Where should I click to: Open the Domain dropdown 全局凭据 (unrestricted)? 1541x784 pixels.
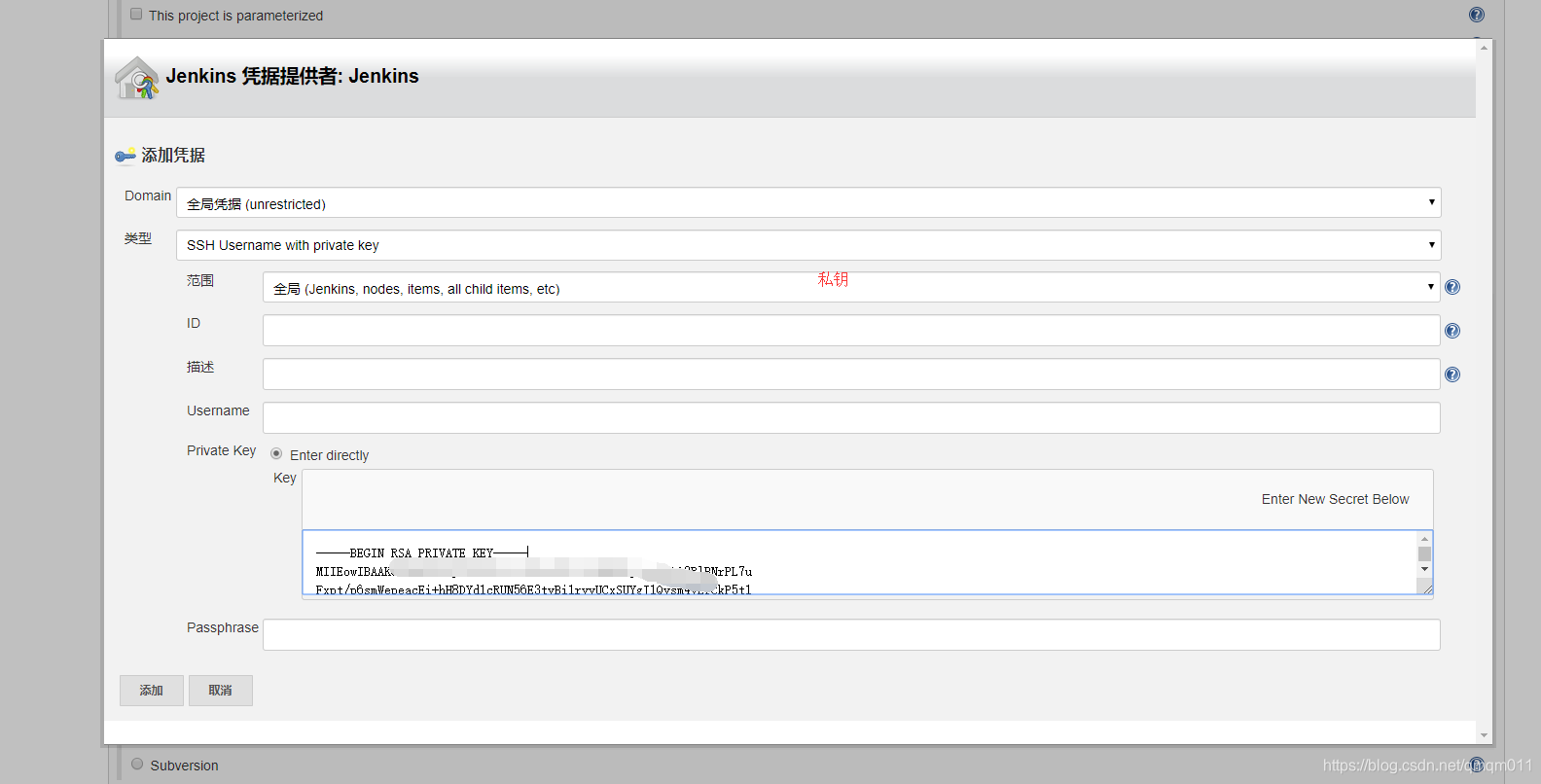coord(808,202)
